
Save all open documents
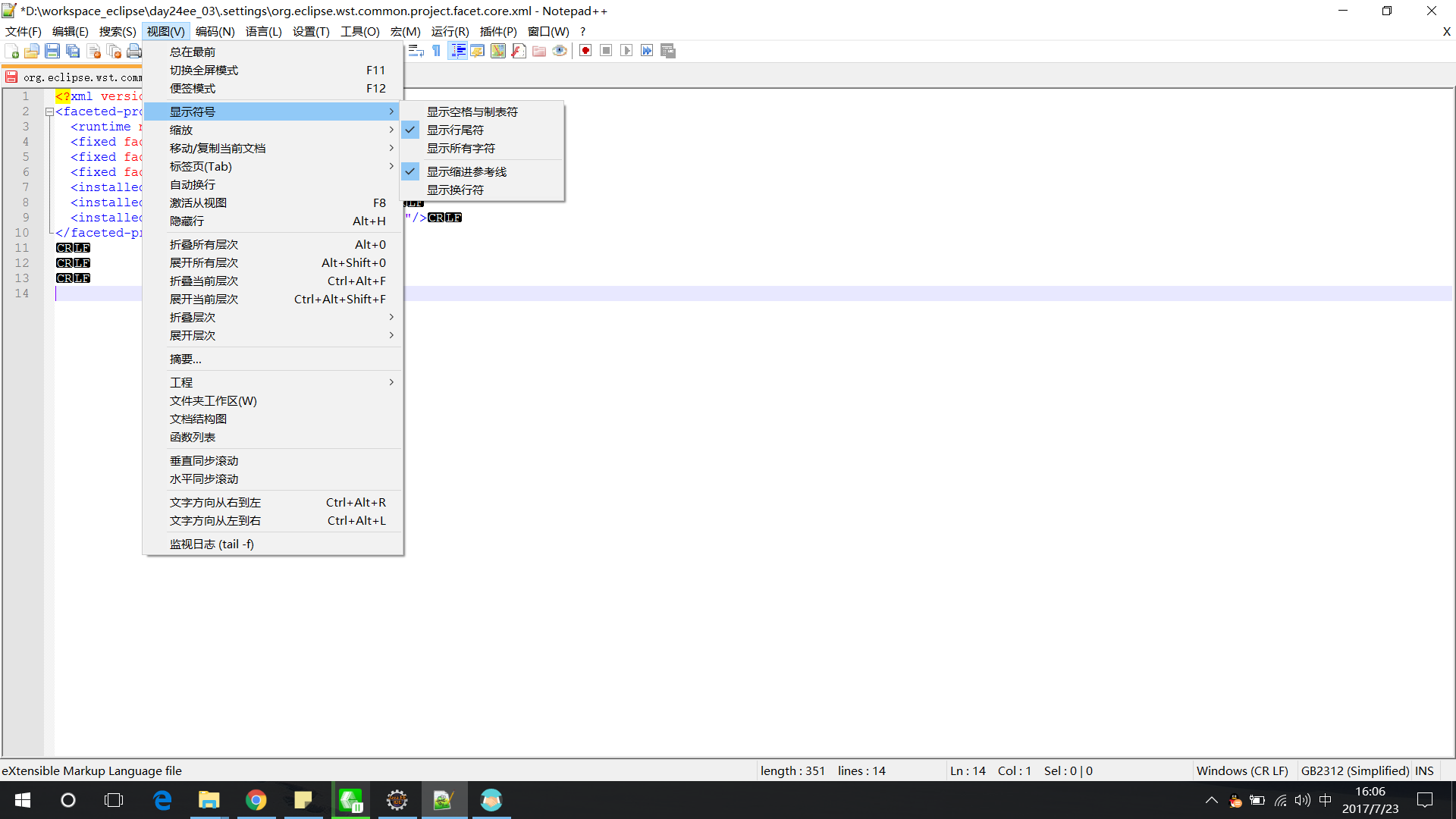click(x=73, y=51)
